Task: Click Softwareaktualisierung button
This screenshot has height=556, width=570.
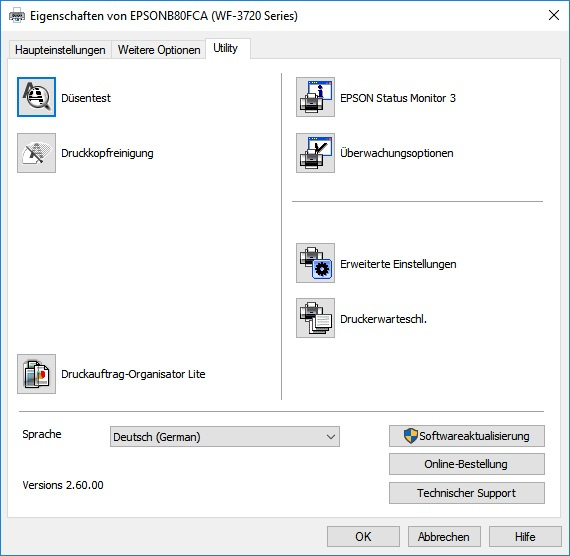Action: click(x=467, y=436)
